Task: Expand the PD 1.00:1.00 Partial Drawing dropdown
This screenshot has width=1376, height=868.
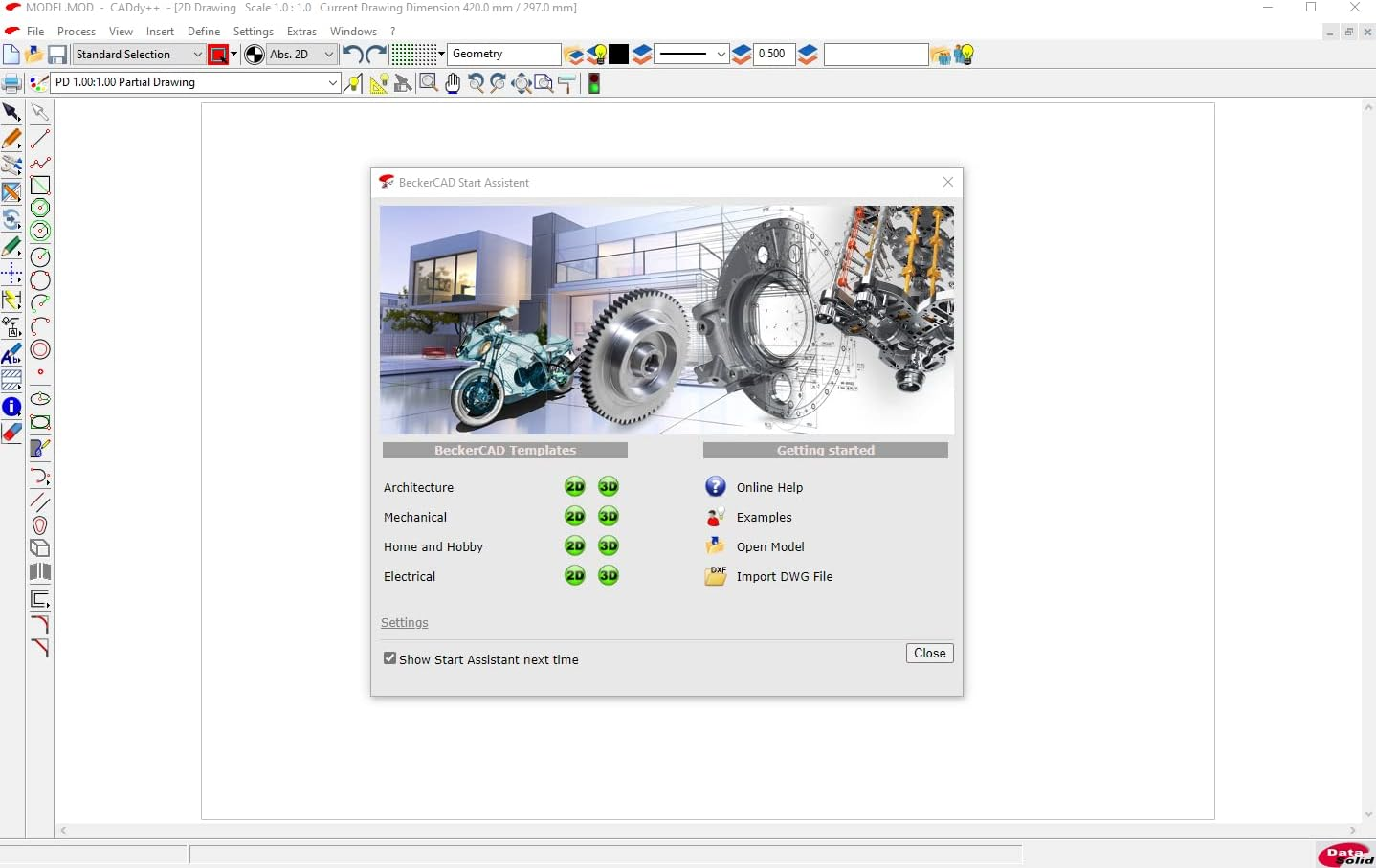Action: point(331,83)
